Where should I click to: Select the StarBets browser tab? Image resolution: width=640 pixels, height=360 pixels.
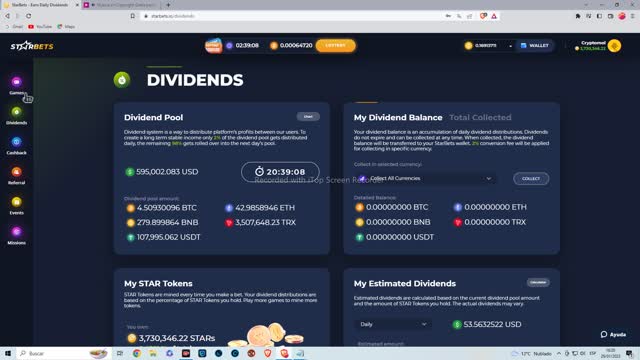click(40, 5)
